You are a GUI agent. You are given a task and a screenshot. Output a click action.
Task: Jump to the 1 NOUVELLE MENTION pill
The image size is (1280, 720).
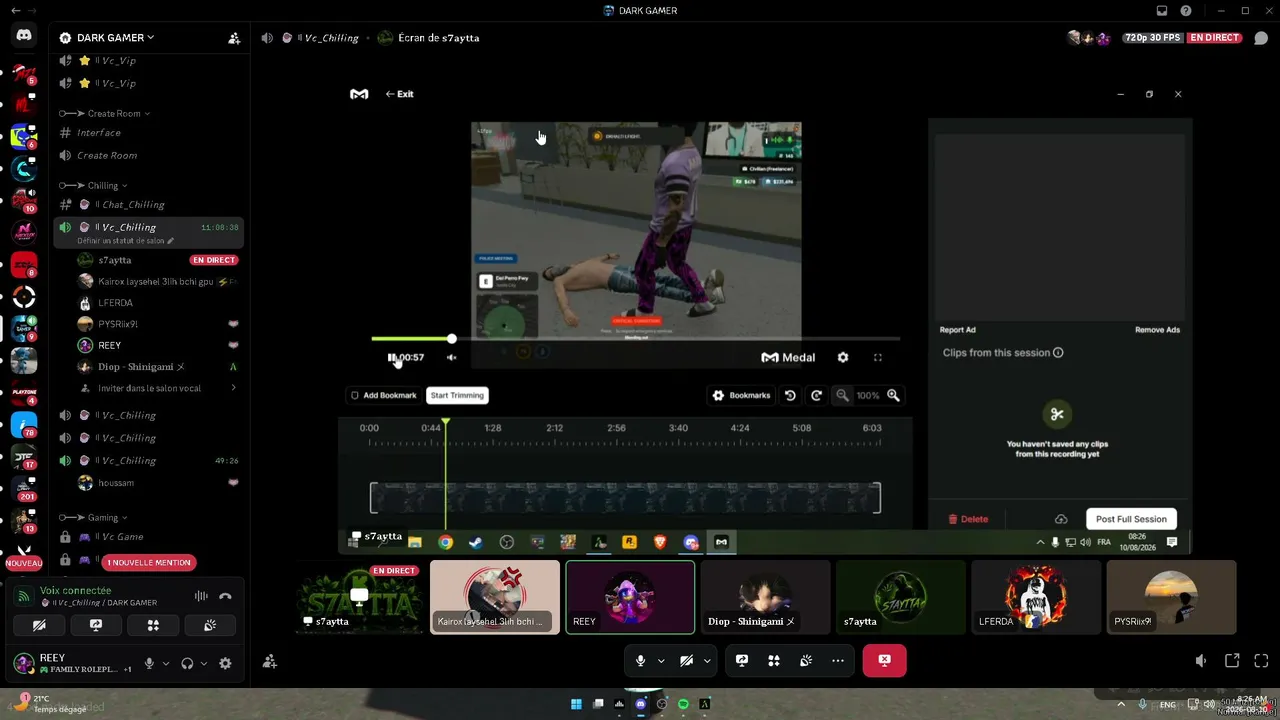[x=149, y=563]
